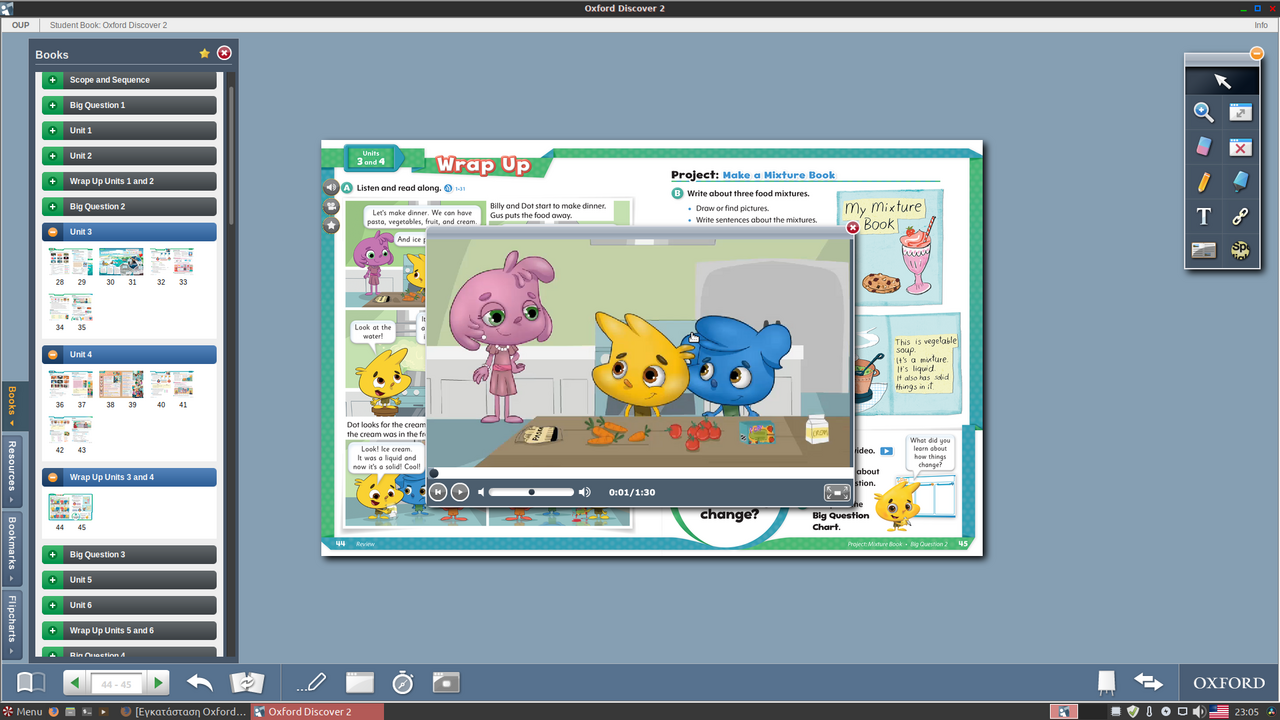Collapse Unit 4 section
1280x720 pixels.
(129, 354)
